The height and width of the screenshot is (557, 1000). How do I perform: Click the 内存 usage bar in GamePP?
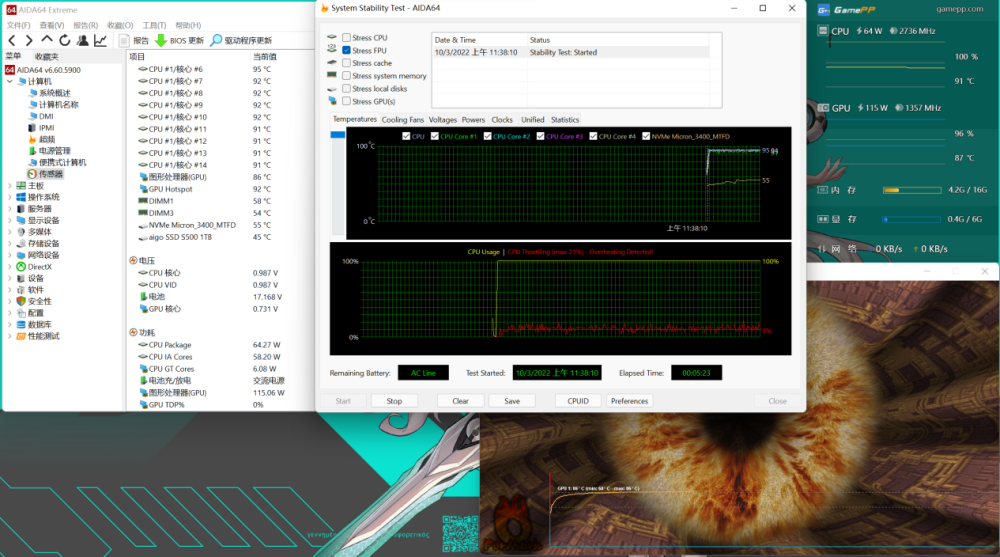pos(912,190)
